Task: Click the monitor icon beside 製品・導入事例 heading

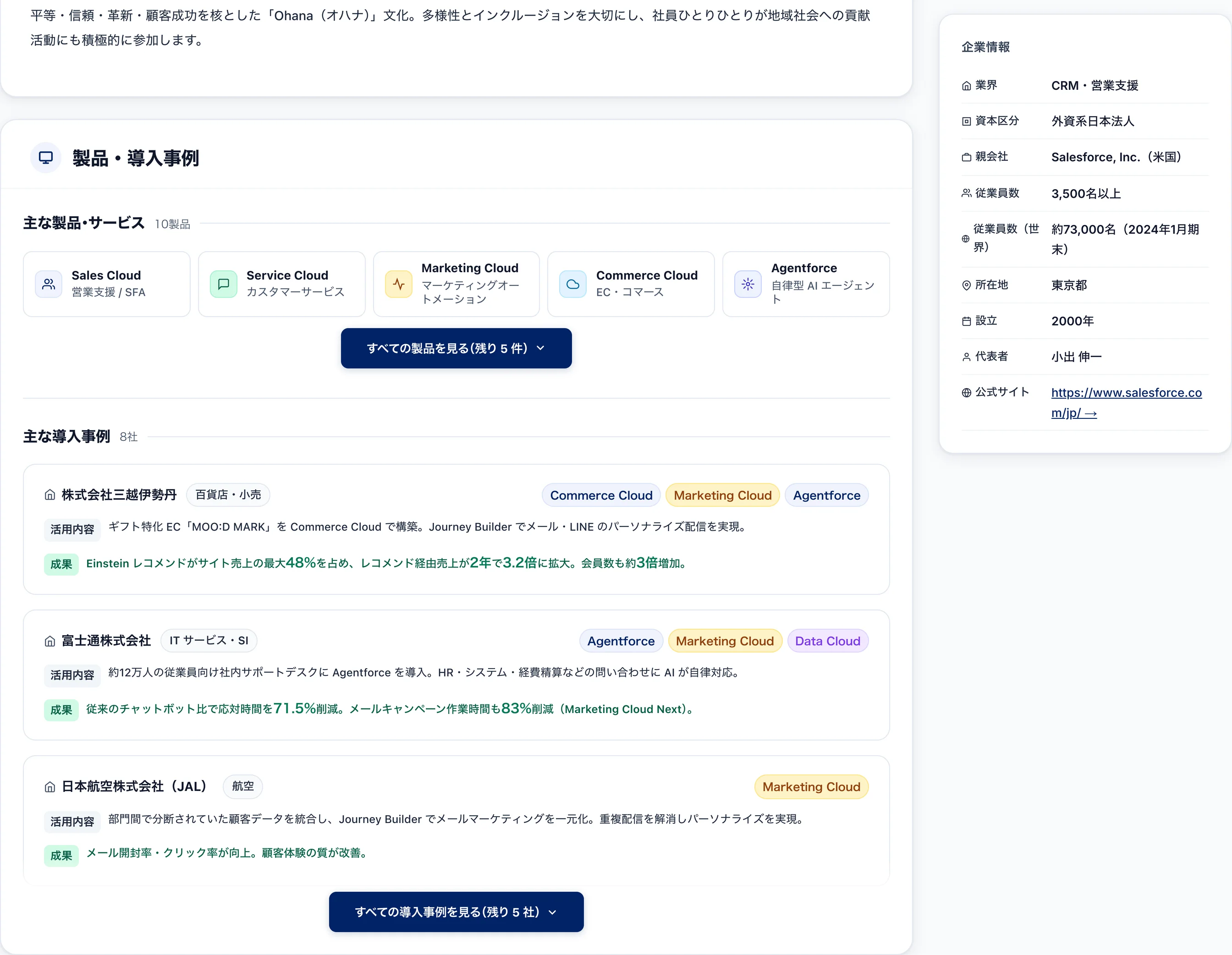Action: pyautogui.click(x=46, y=158)
